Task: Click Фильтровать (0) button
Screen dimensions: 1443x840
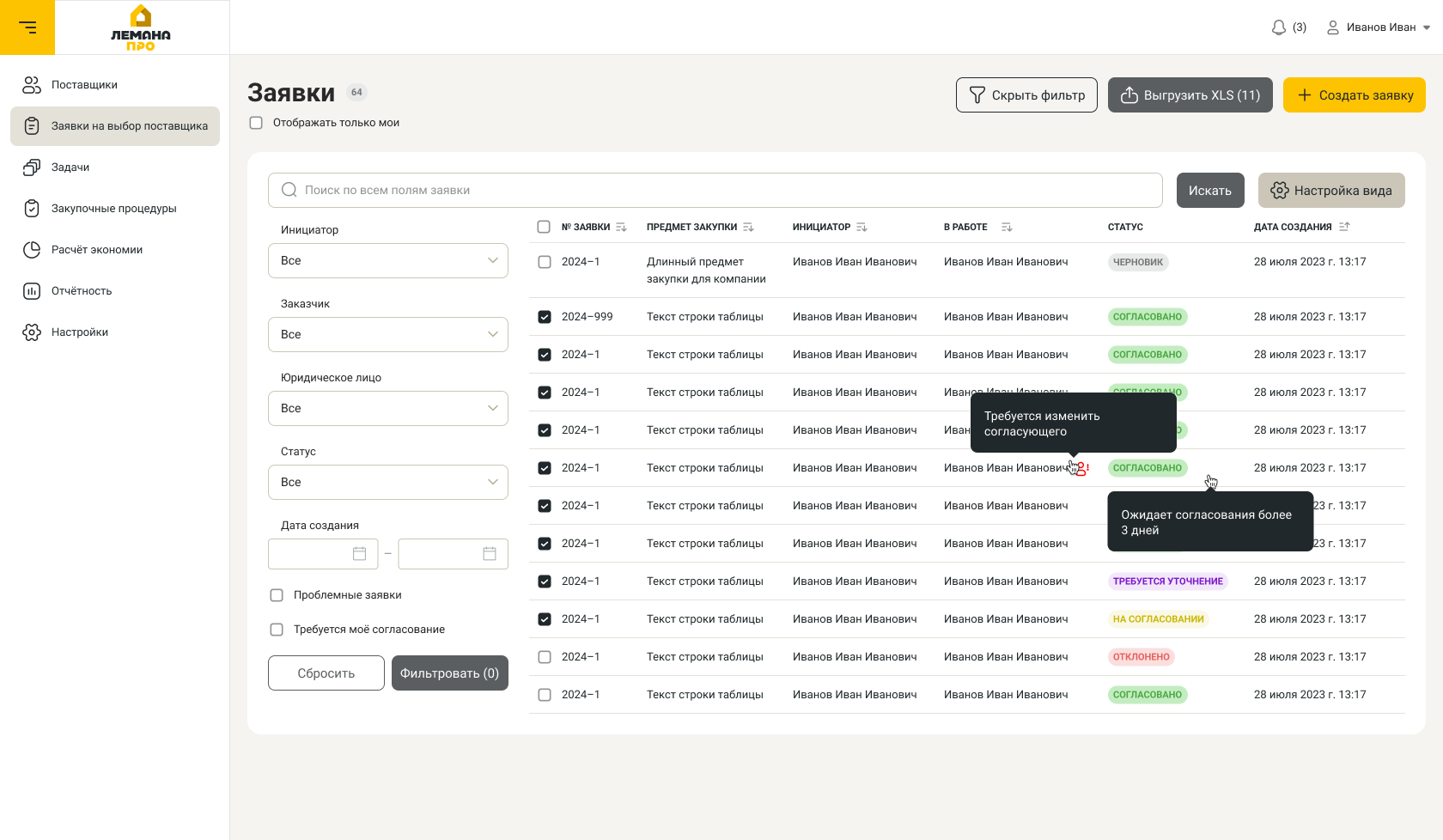Action: pos(450,673)
